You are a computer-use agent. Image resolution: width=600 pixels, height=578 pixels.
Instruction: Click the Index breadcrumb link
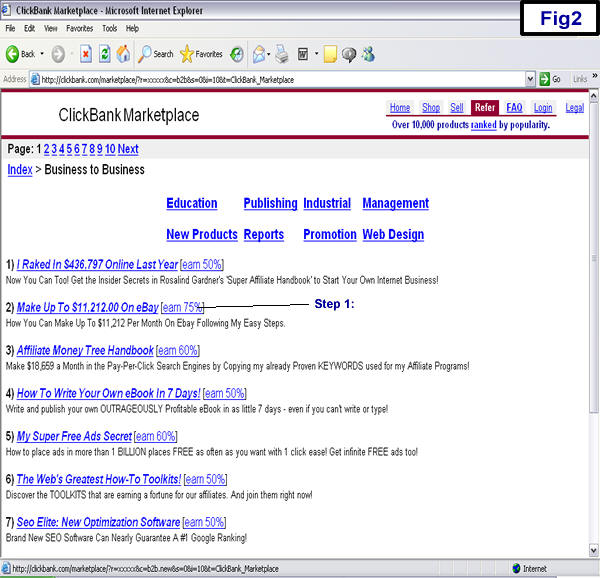click(20, 169)
